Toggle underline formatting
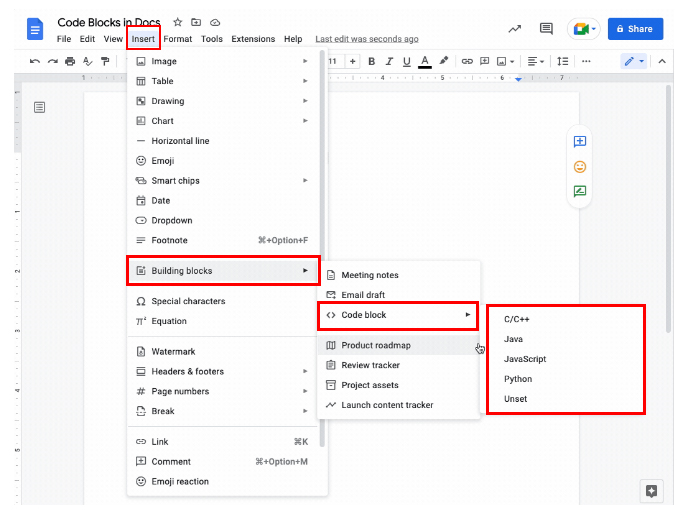The image size is (677, 510). coord(406,62)
